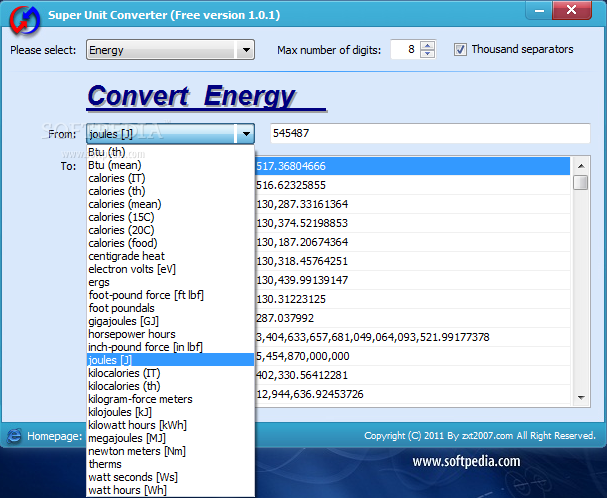
Task: Choose kilowatt hours [kWh] unit
Action: pos(170,425)
